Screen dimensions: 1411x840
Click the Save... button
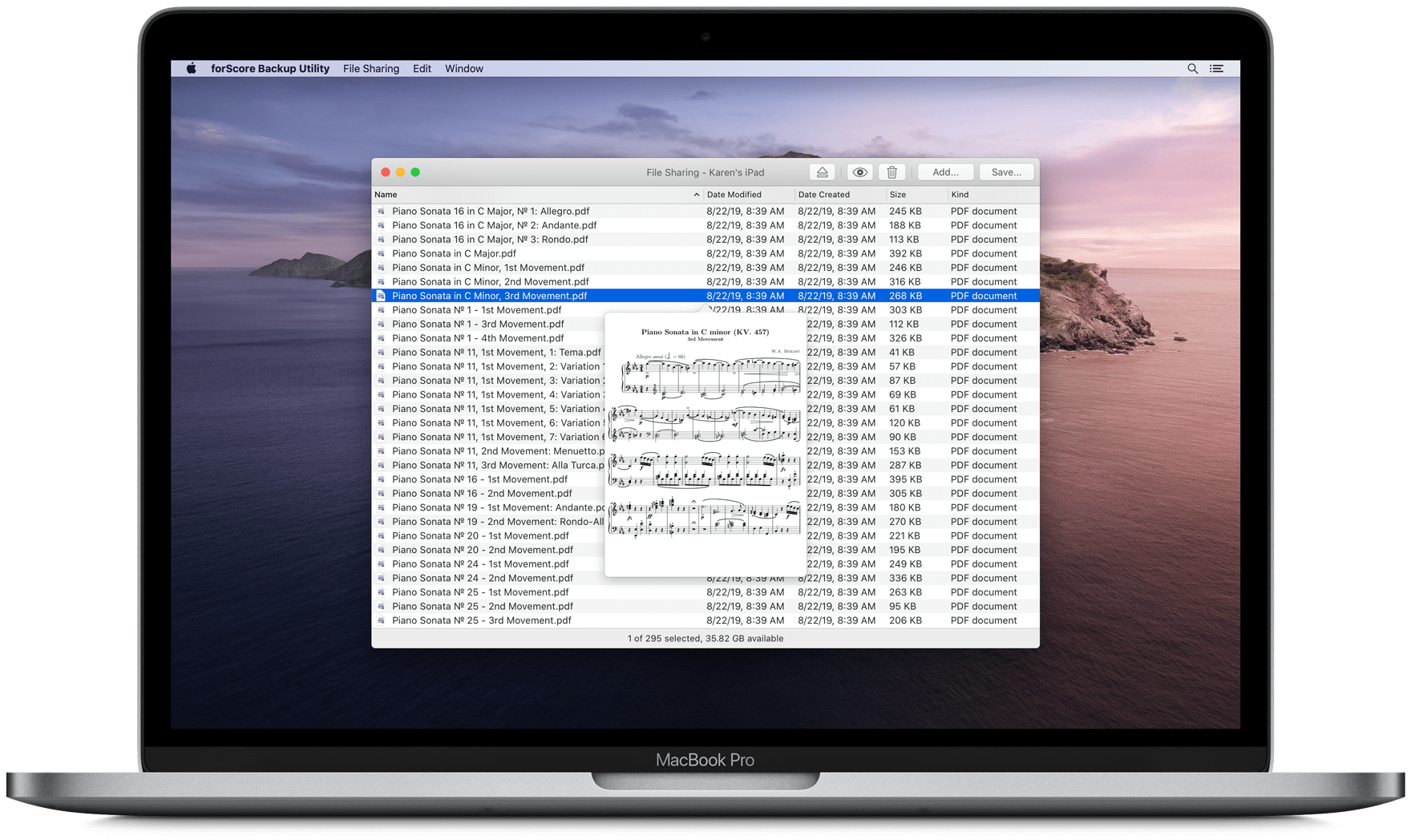pyautogui.click(x=1006, y=172)
